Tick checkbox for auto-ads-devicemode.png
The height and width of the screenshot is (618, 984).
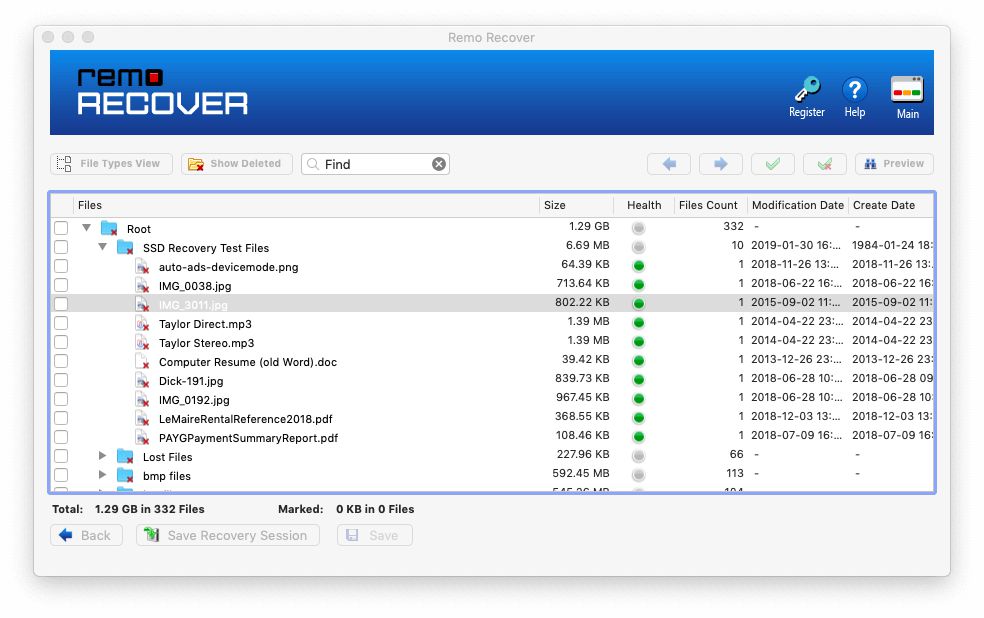pos(61,266)
